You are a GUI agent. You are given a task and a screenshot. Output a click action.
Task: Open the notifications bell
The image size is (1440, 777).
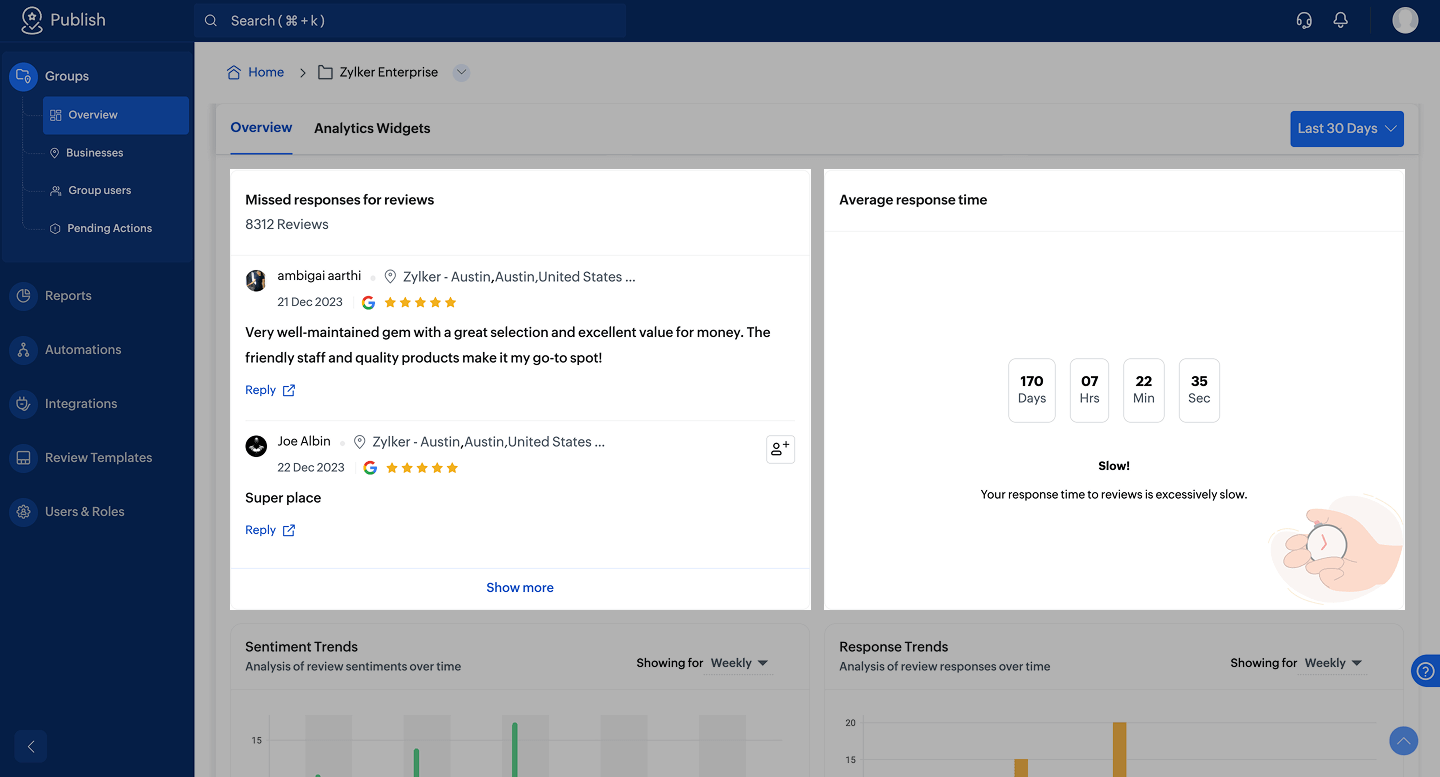[x=1341, y=20]
